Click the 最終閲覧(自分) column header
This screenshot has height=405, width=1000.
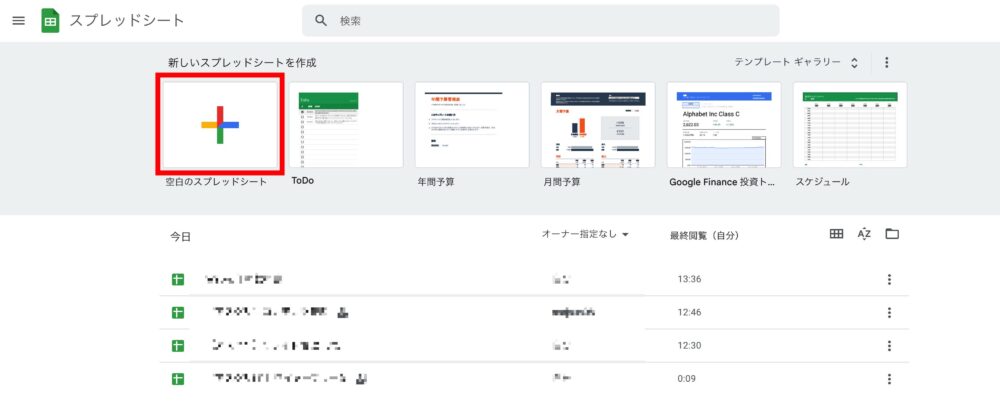click(704, 236)
